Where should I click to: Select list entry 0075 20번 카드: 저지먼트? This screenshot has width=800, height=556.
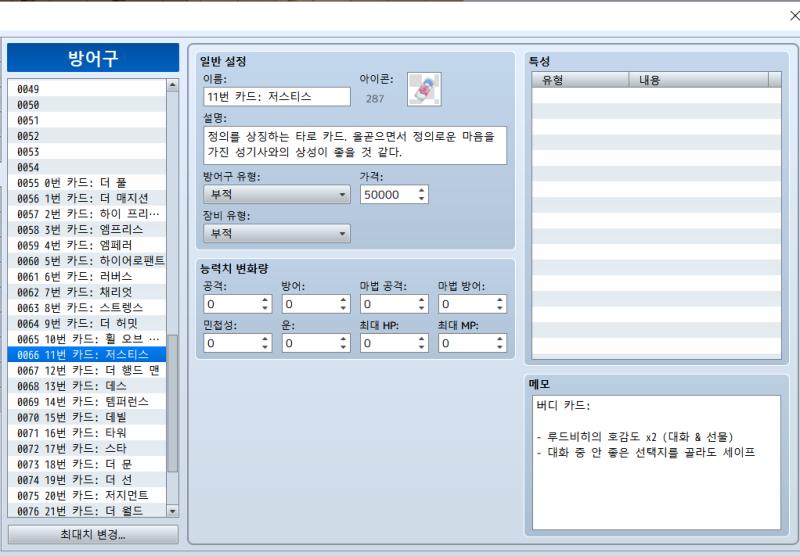point(87,495)
